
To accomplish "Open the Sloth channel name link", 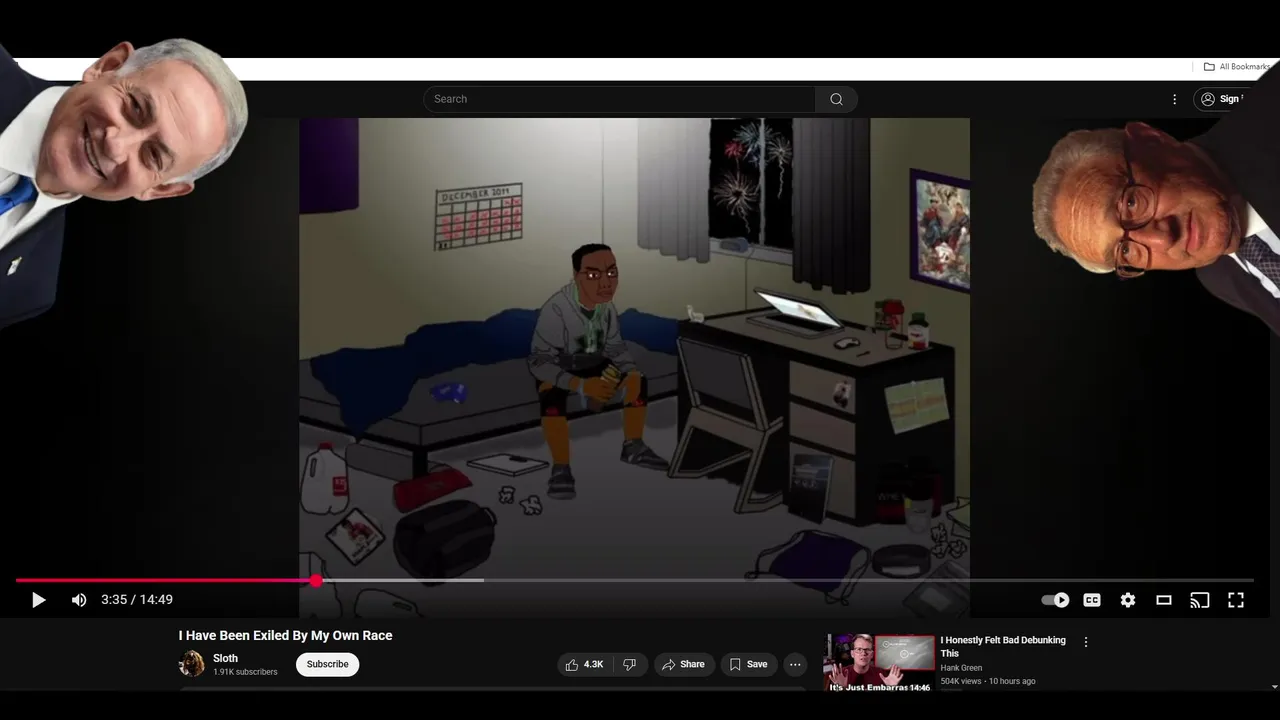I will coord(225,658).
